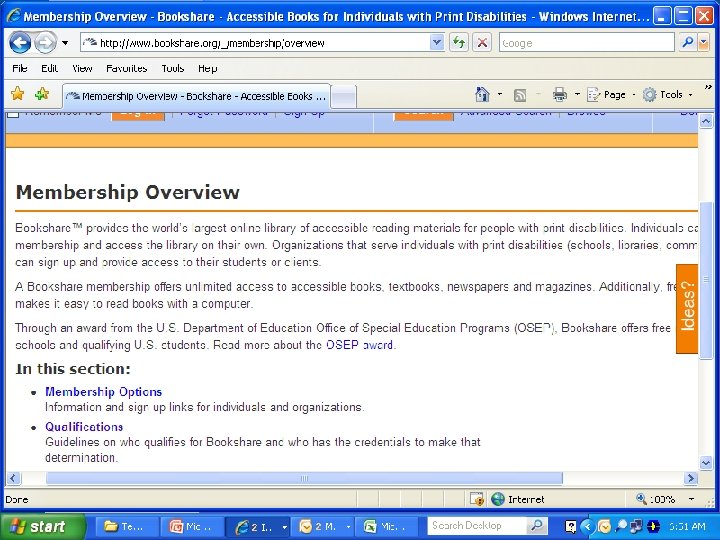Click the help question-mark tray icon
The width and height of the screenshot is (720, 540).
pyautogui.click(x=570, y=526)
